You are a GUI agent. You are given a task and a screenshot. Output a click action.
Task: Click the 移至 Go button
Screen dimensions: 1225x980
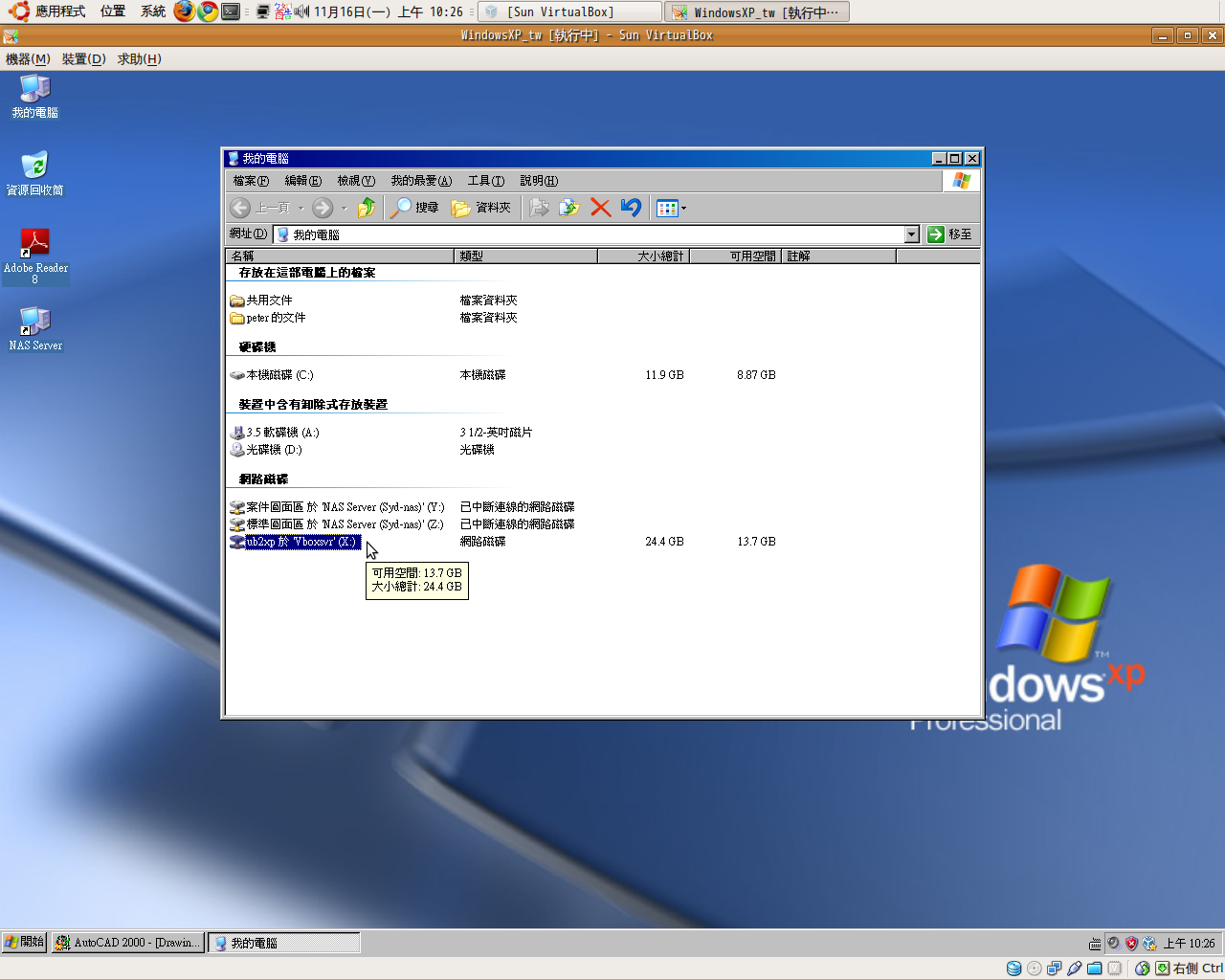click(x=950, y=234)
